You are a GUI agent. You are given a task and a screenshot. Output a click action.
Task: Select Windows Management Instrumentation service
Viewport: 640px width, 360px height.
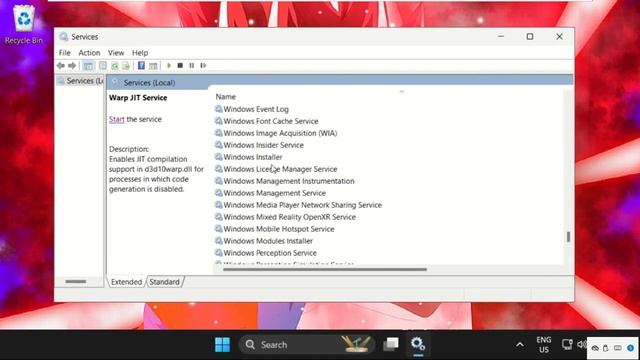[284, 181]
